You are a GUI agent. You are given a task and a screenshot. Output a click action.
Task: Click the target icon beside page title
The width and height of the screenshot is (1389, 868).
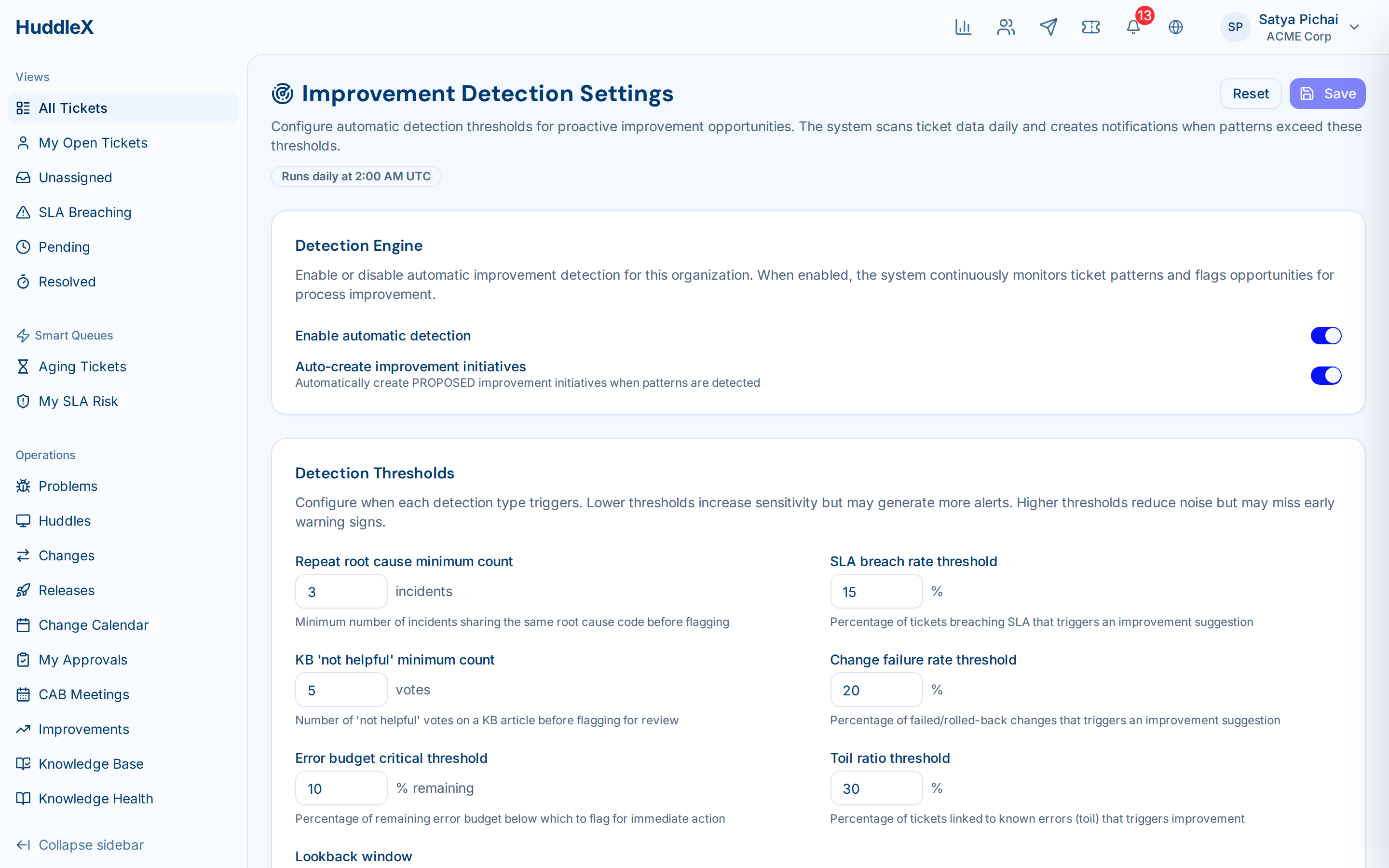click(x=283, y=94)
